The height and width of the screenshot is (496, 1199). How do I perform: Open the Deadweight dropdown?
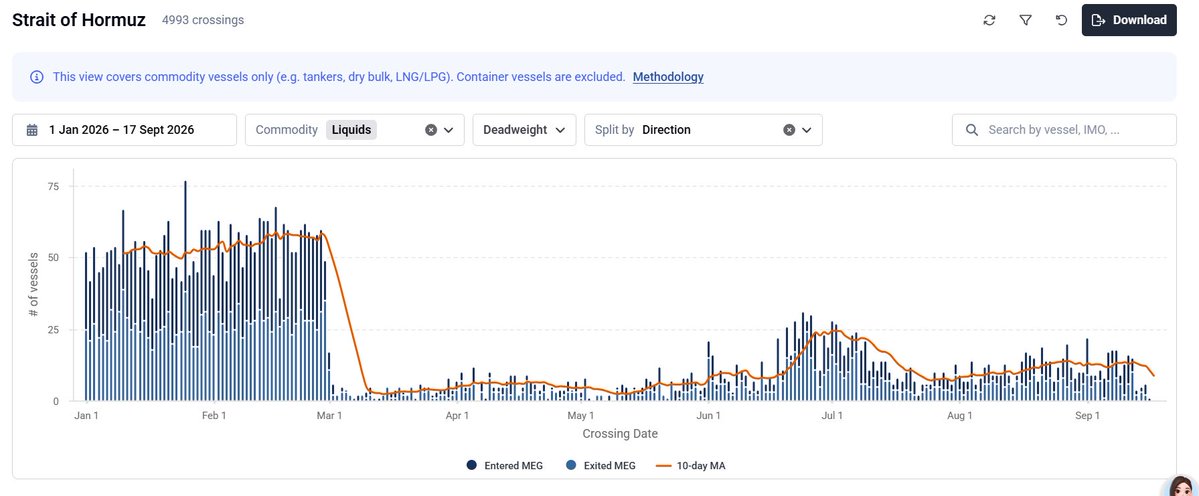point(524,130)
